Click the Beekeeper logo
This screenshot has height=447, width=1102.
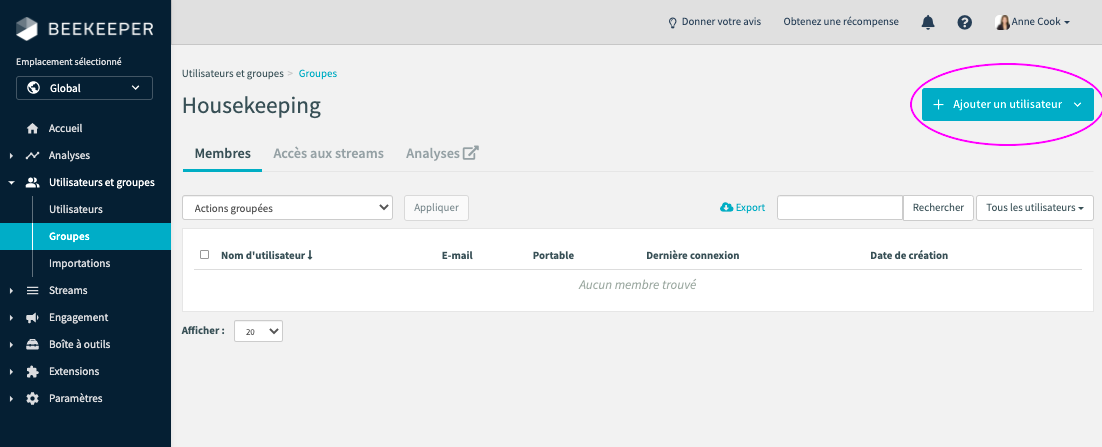click(x=85, y=28)
